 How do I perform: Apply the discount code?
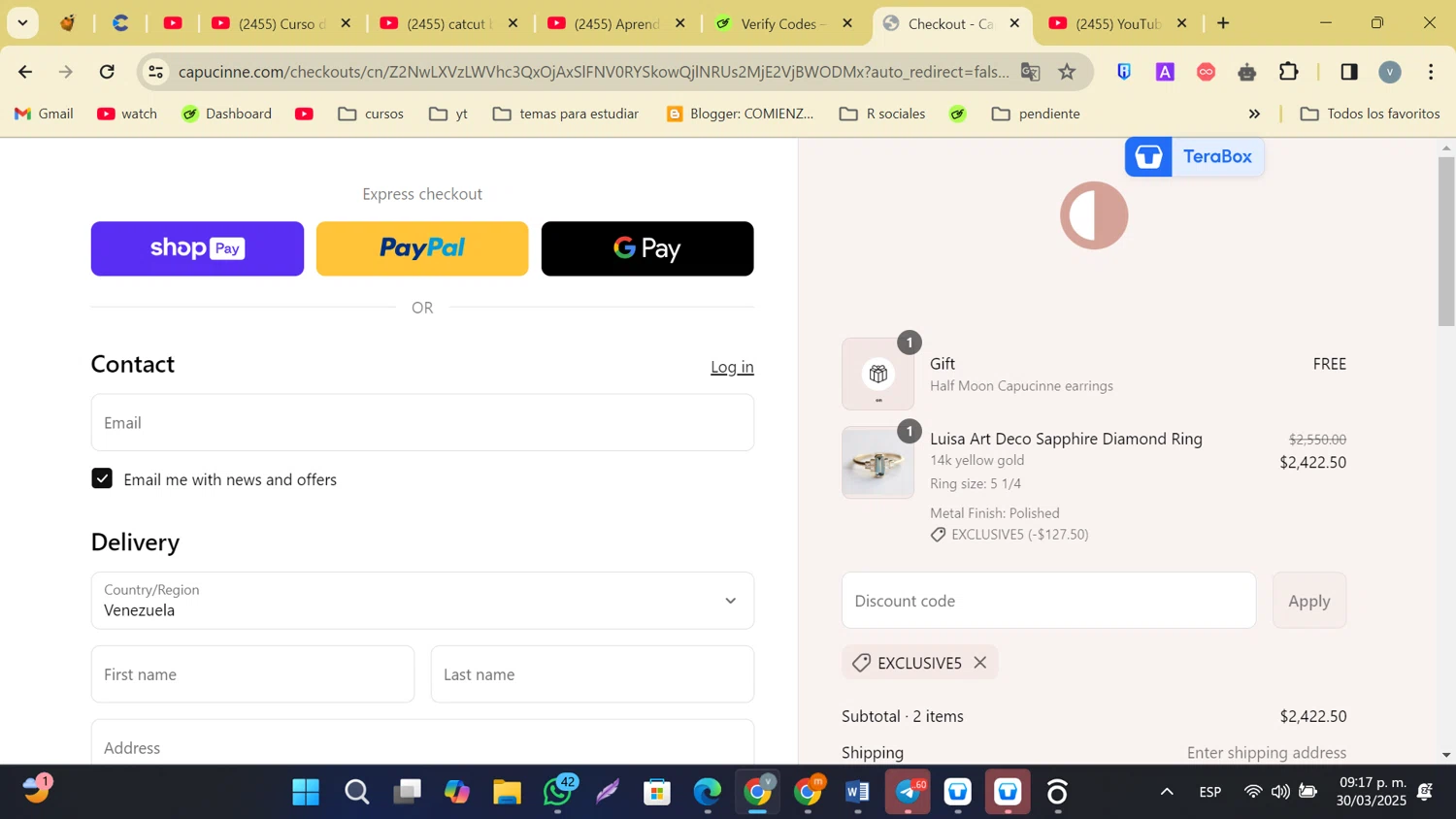coord(1309,601)
